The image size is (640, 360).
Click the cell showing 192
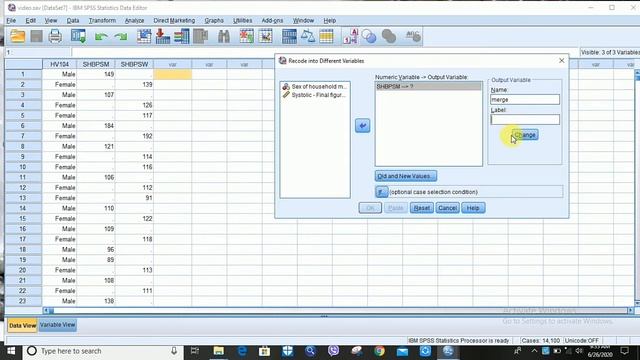pos(134,136)
